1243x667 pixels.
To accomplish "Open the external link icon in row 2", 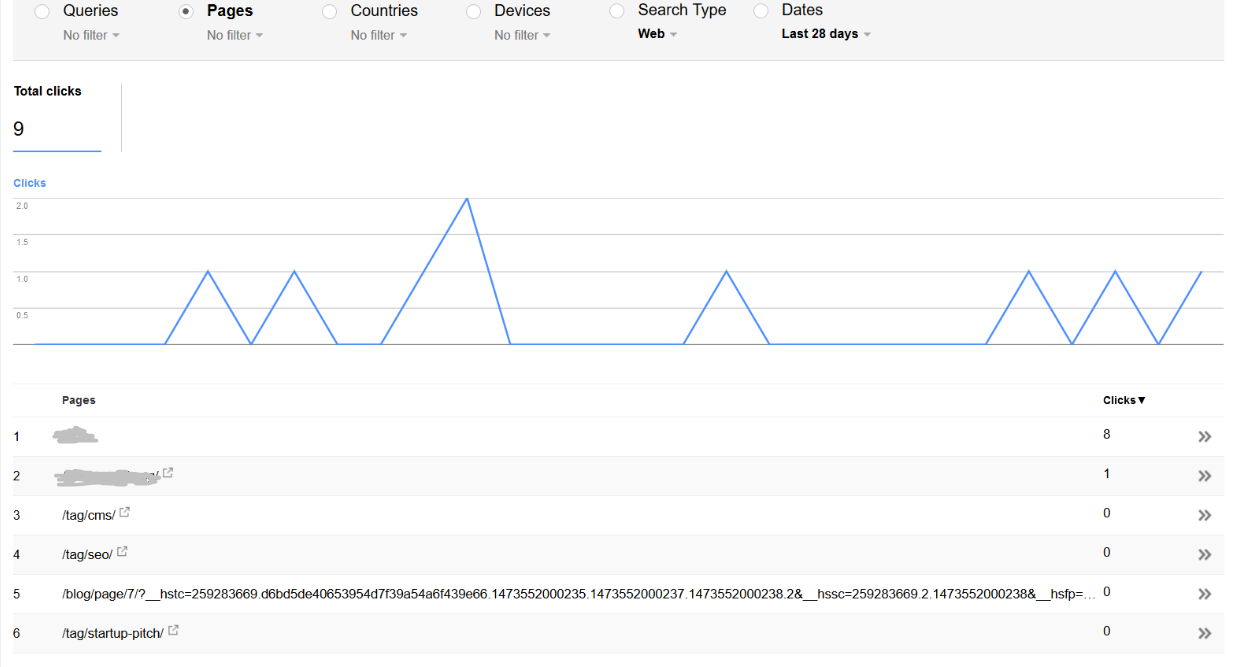I will [168, 473].
